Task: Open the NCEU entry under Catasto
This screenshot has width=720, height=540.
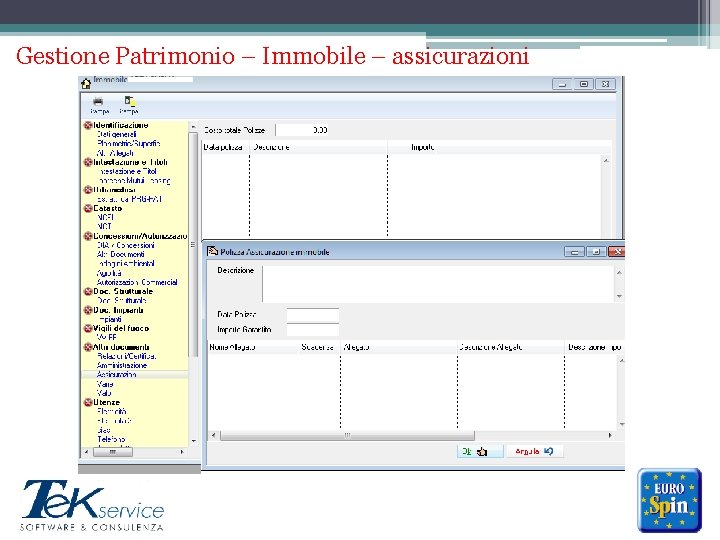Action: (x=106, y=217)
